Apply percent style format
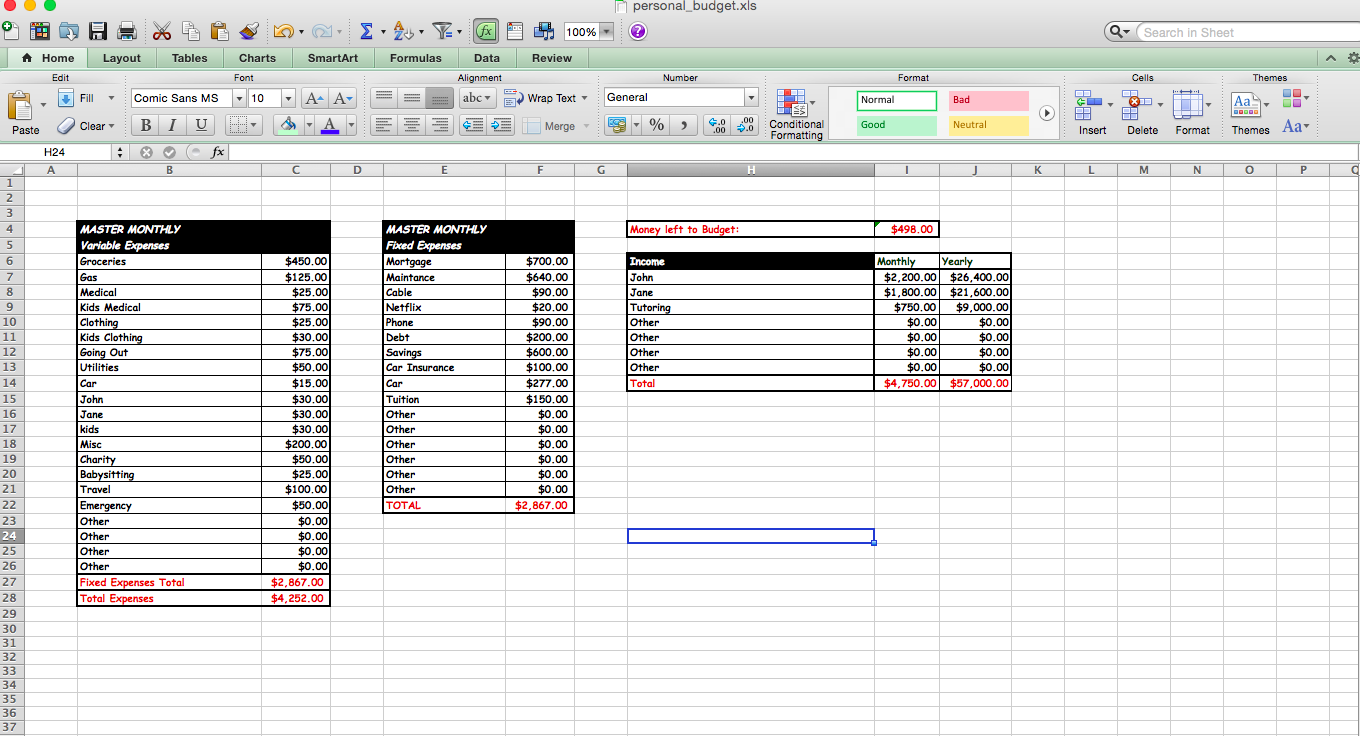This screenshot has width=1360, height=736. [x=656, y=125]
